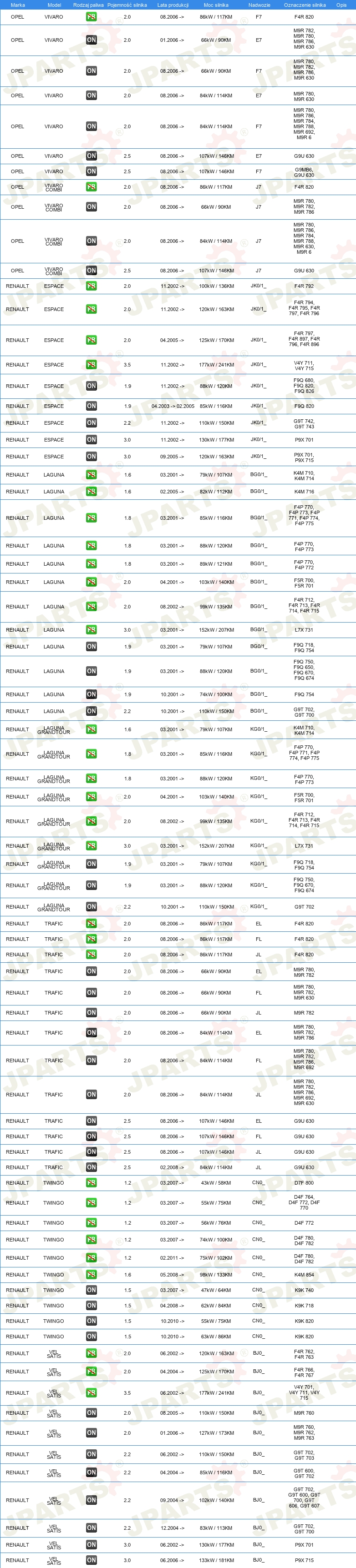Click the Lata produkcji column header
The width and height of the screenshot is (356, 1568).
tap(173, 5)
